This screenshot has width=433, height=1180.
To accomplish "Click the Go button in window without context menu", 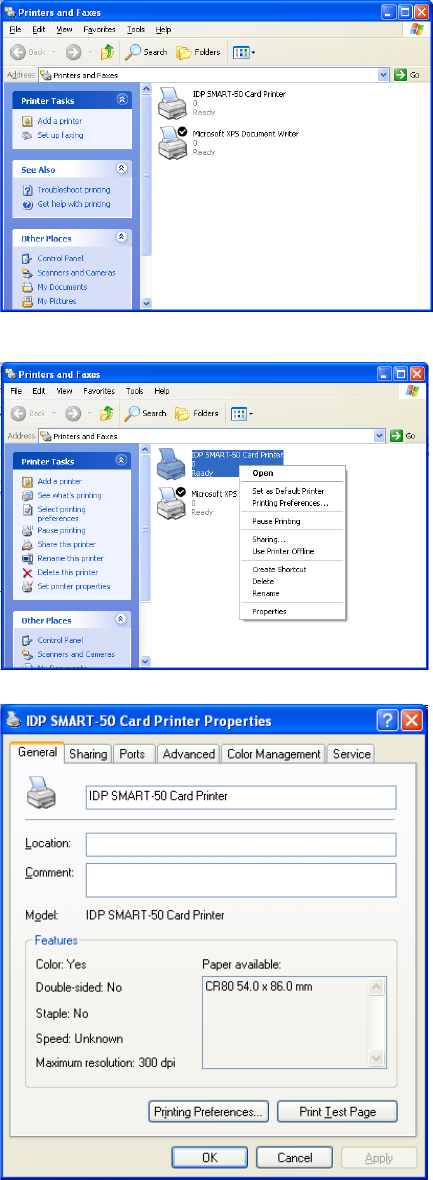I will (x=406, y=75).
